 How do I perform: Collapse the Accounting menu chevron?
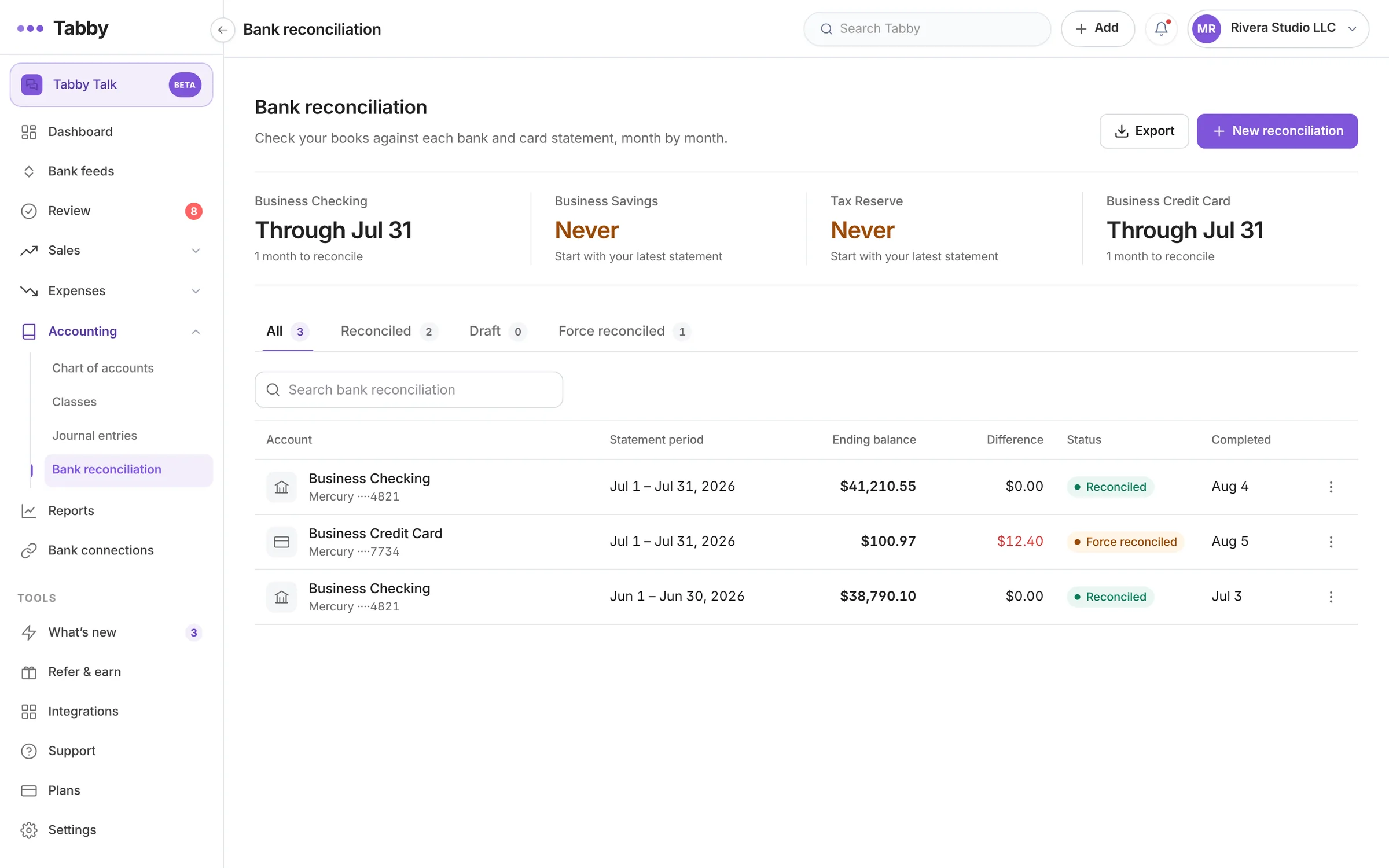coord(196,332)
